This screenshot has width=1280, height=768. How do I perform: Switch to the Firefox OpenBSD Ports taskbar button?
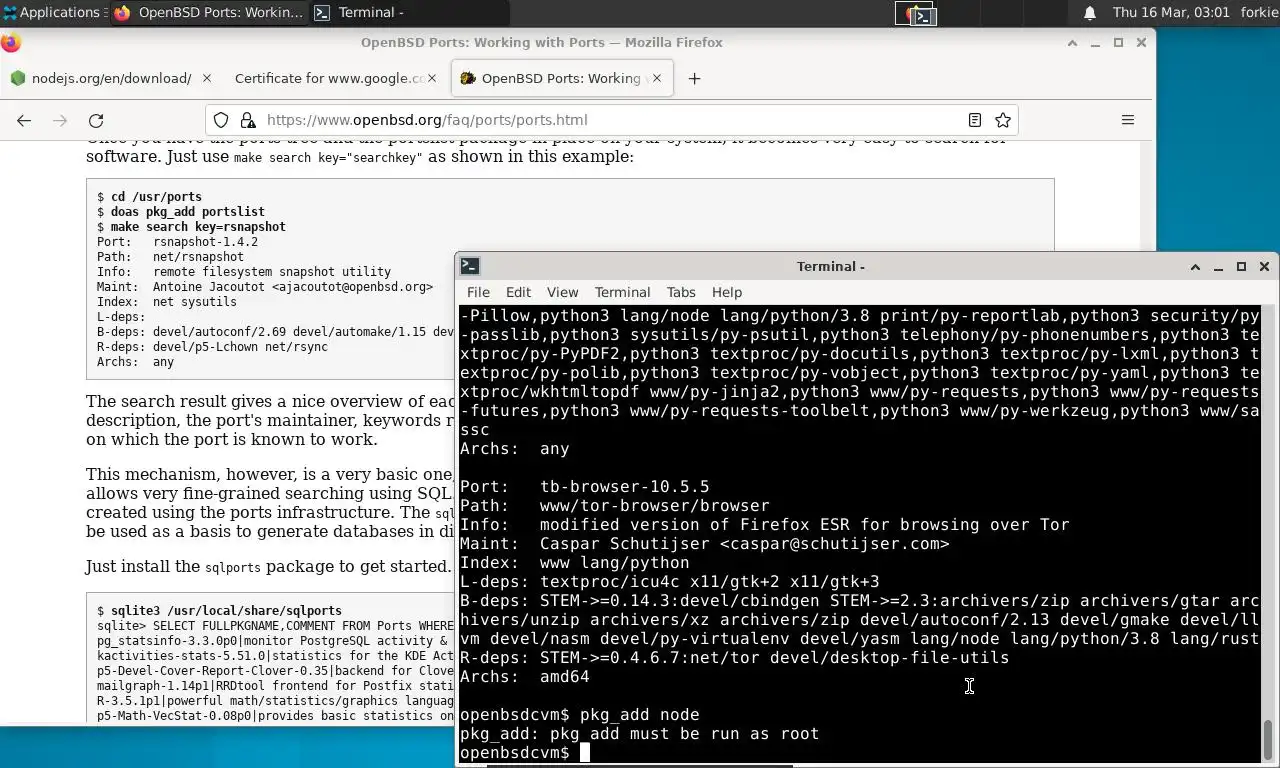point(208,12)
